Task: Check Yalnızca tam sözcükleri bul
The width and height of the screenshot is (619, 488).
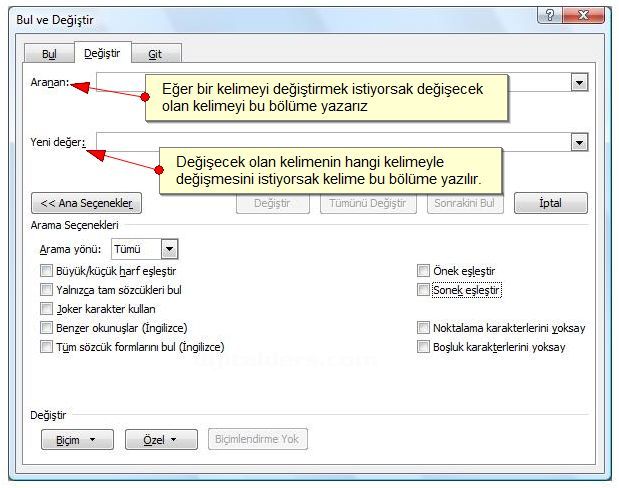Action: [x=46, y=290]
